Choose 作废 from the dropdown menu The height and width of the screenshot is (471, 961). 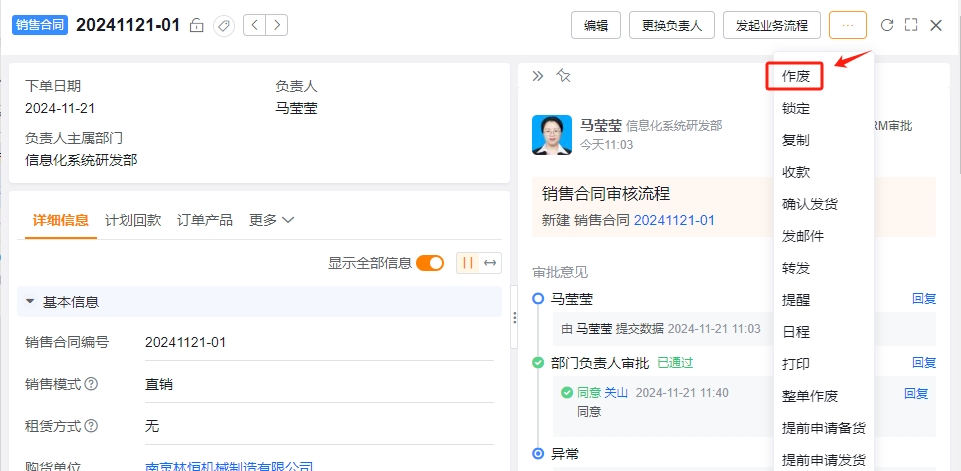point(796,76)
